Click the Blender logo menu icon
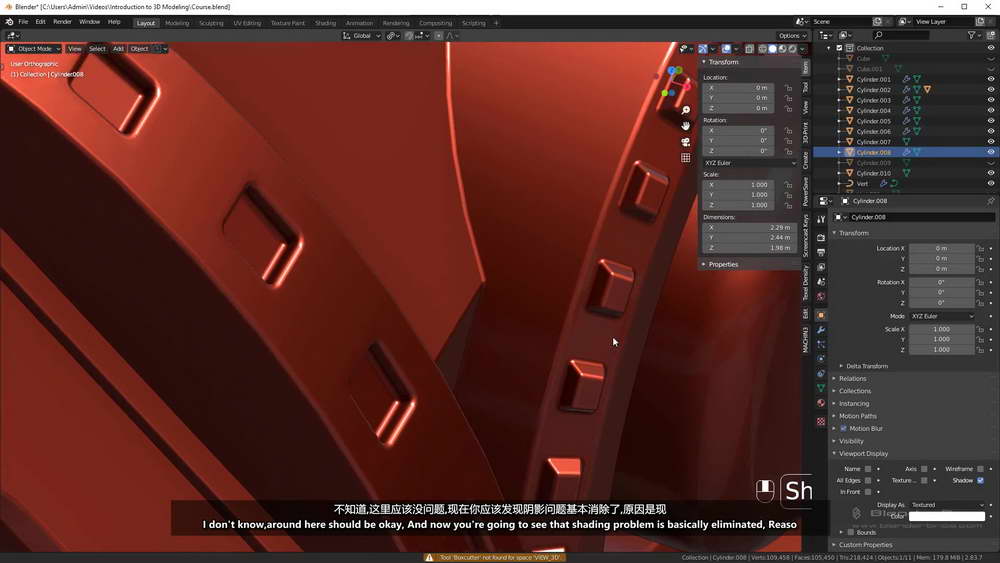Viewport: 1000px width, 563px height. 9,22
